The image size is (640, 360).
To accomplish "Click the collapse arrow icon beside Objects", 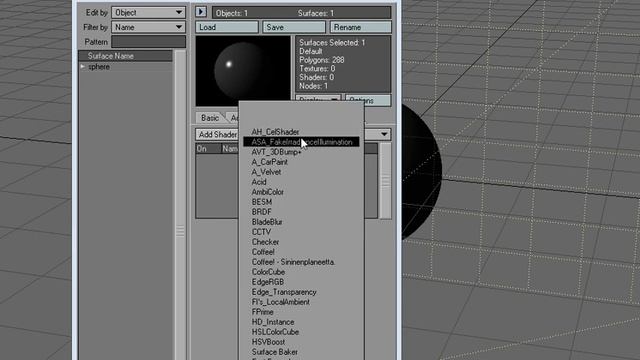I will coord(201,12).
